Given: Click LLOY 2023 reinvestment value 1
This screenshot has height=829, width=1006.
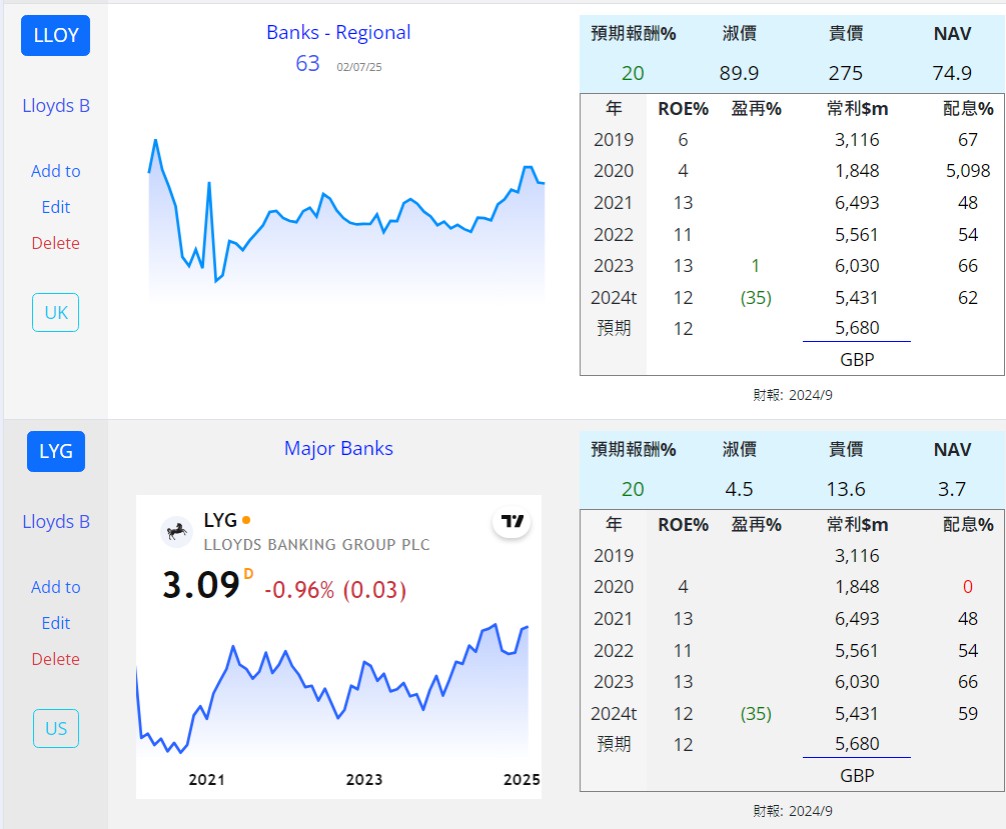Looking at the screenshot, I should pyautogui.click(x=756, y=266).
